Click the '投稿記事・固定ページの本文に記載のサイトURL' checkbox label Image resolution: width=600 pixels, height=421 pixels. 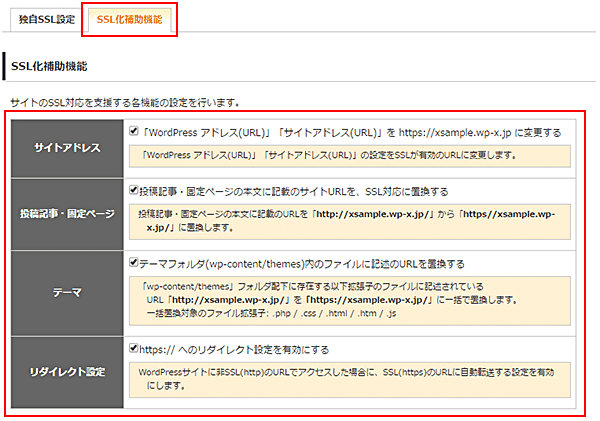295,190
